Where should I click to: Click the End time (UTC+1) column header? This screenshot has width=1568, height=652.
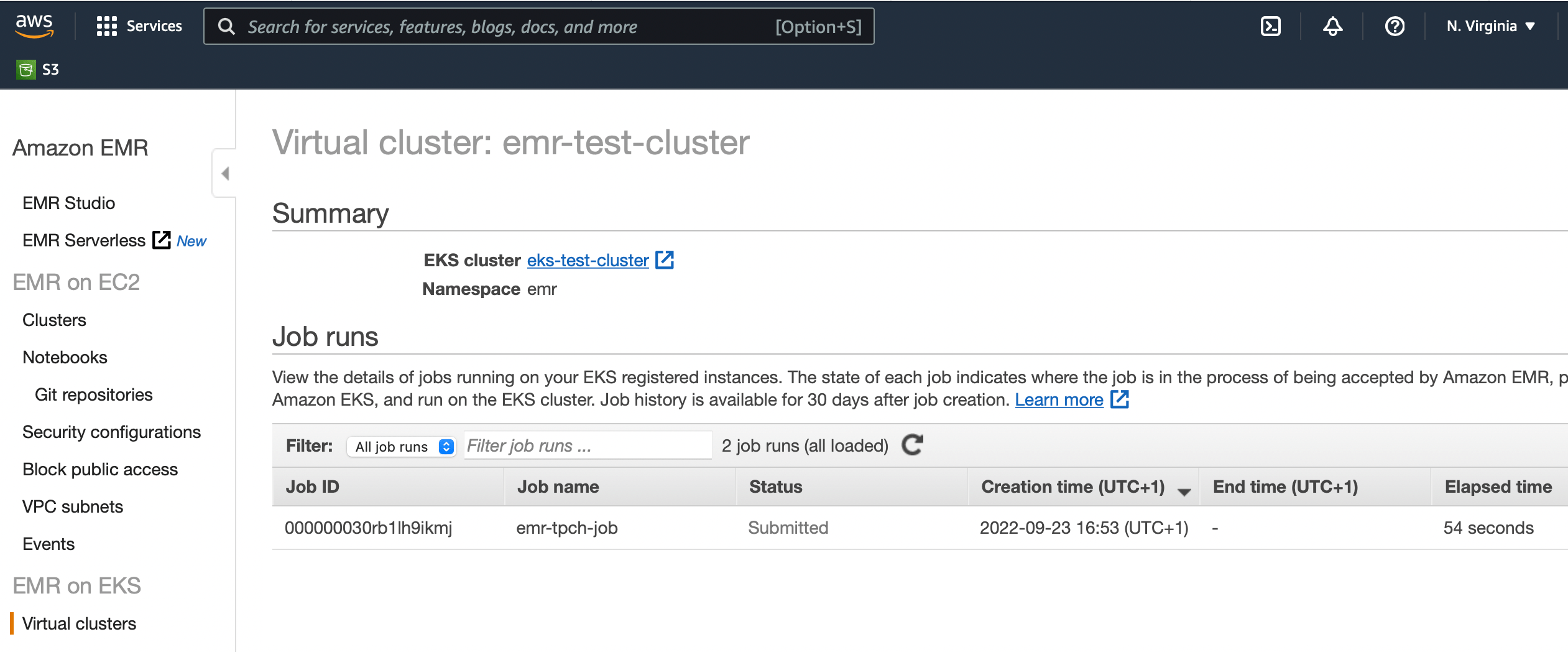tap(1315, 487)
